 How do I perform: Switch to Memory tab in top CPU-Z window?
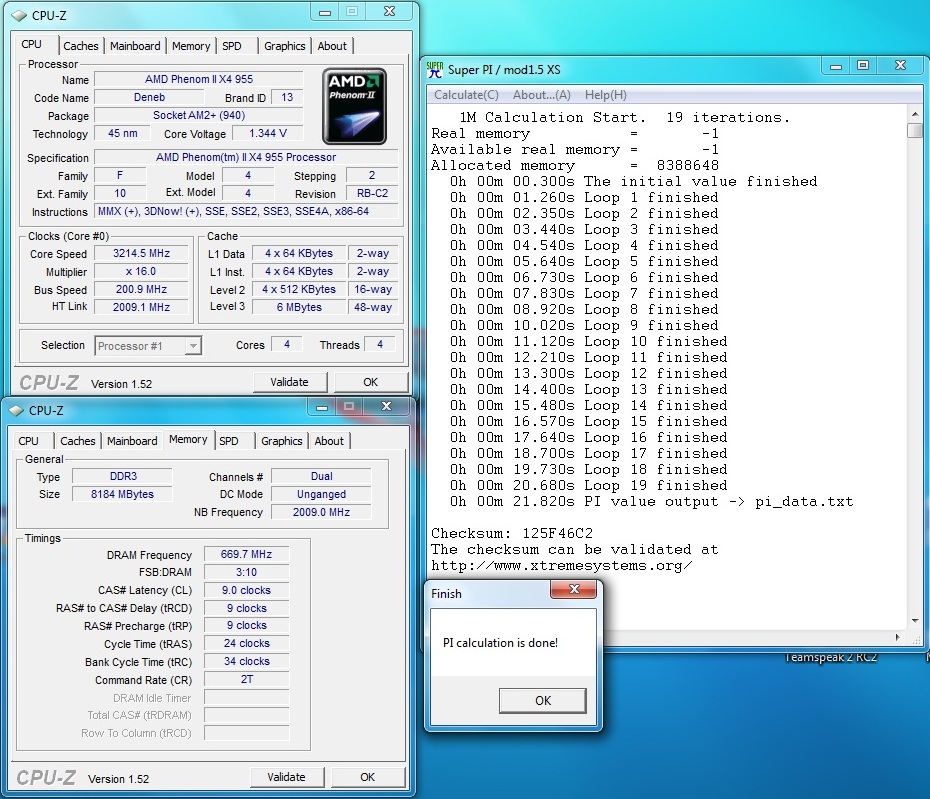[x=191, y=46]
